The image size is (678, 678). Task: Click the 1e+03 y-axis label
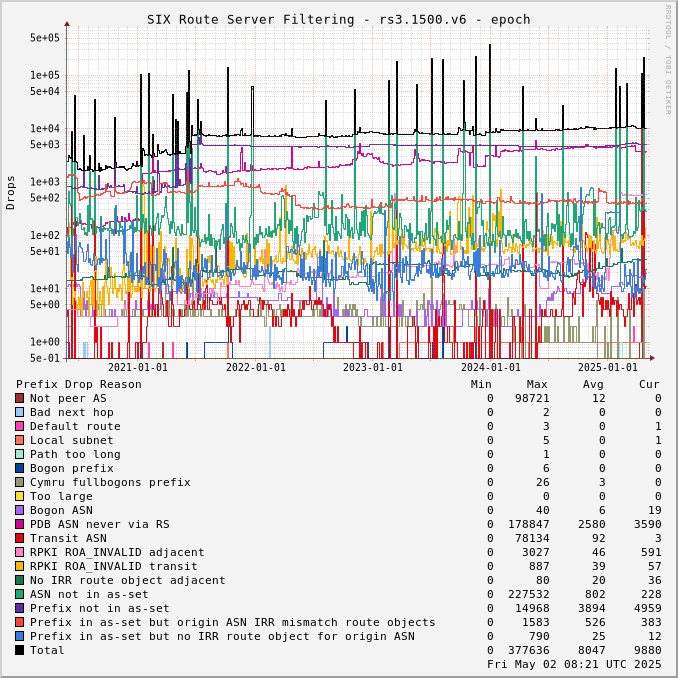pyautogui.click(x=45, y=182)
